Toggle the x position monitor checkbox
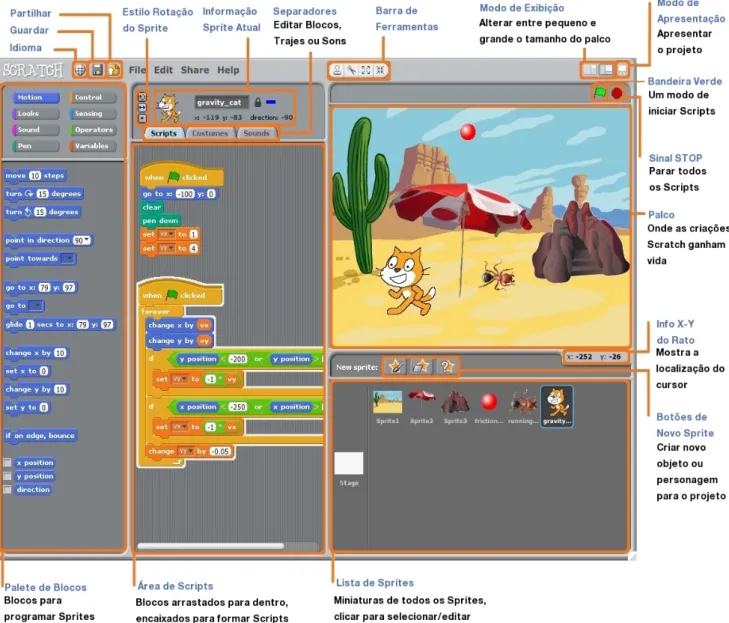Image resolution: width=729 pixels, height=623 pixels. point(7,463)
